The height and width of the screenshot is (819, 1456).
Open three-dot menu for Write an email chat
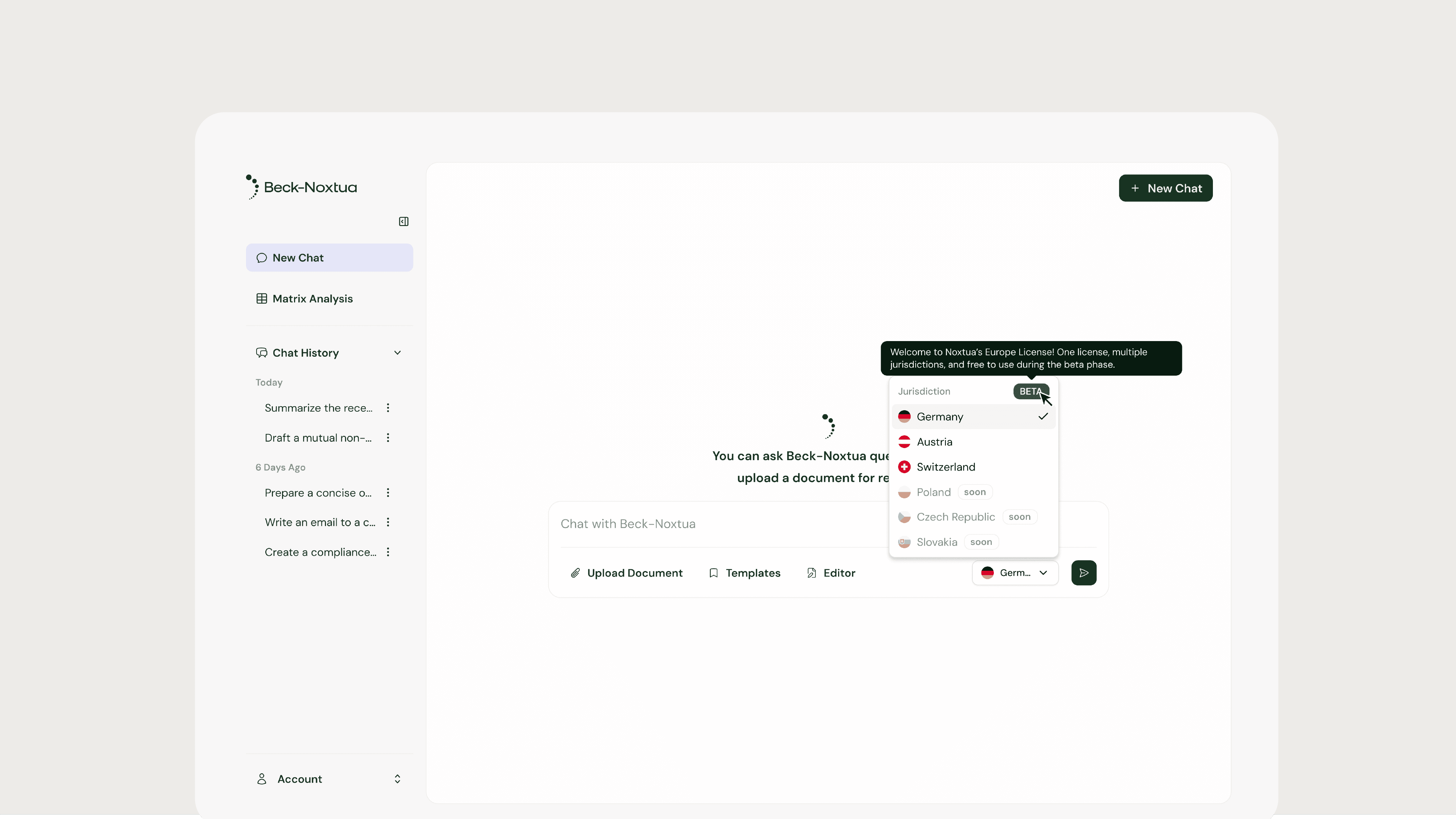click(388, 522)
